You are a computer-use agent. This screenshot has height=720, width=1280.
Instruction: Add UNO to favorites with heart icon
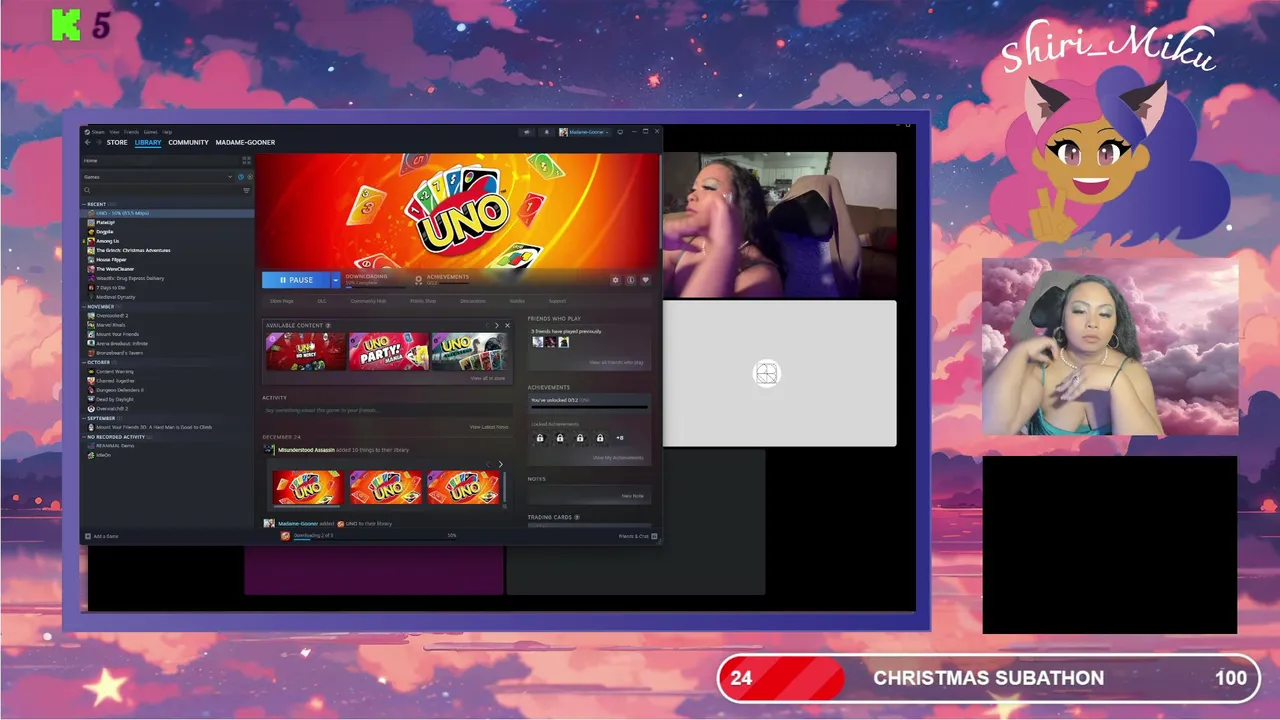click(645, 280)
